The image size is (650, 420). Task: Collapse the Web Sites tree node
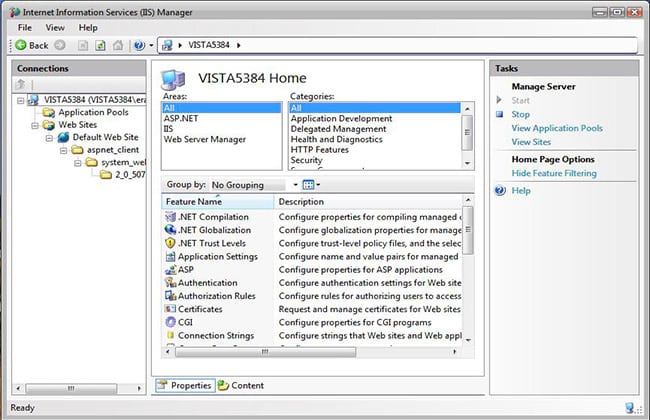(x=35, y=126)
